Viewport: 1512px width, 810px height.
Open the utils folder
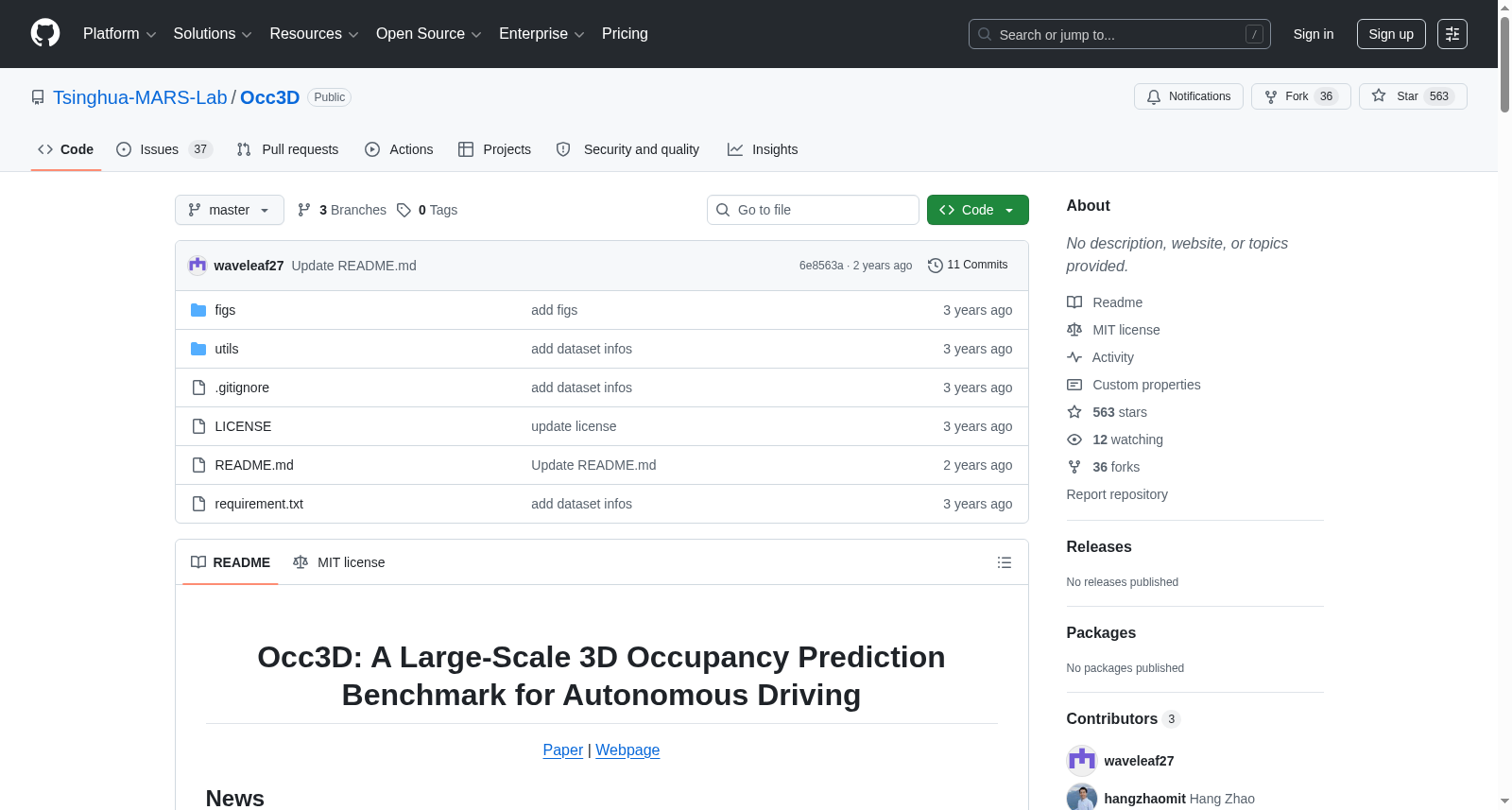tap(227, 349)
